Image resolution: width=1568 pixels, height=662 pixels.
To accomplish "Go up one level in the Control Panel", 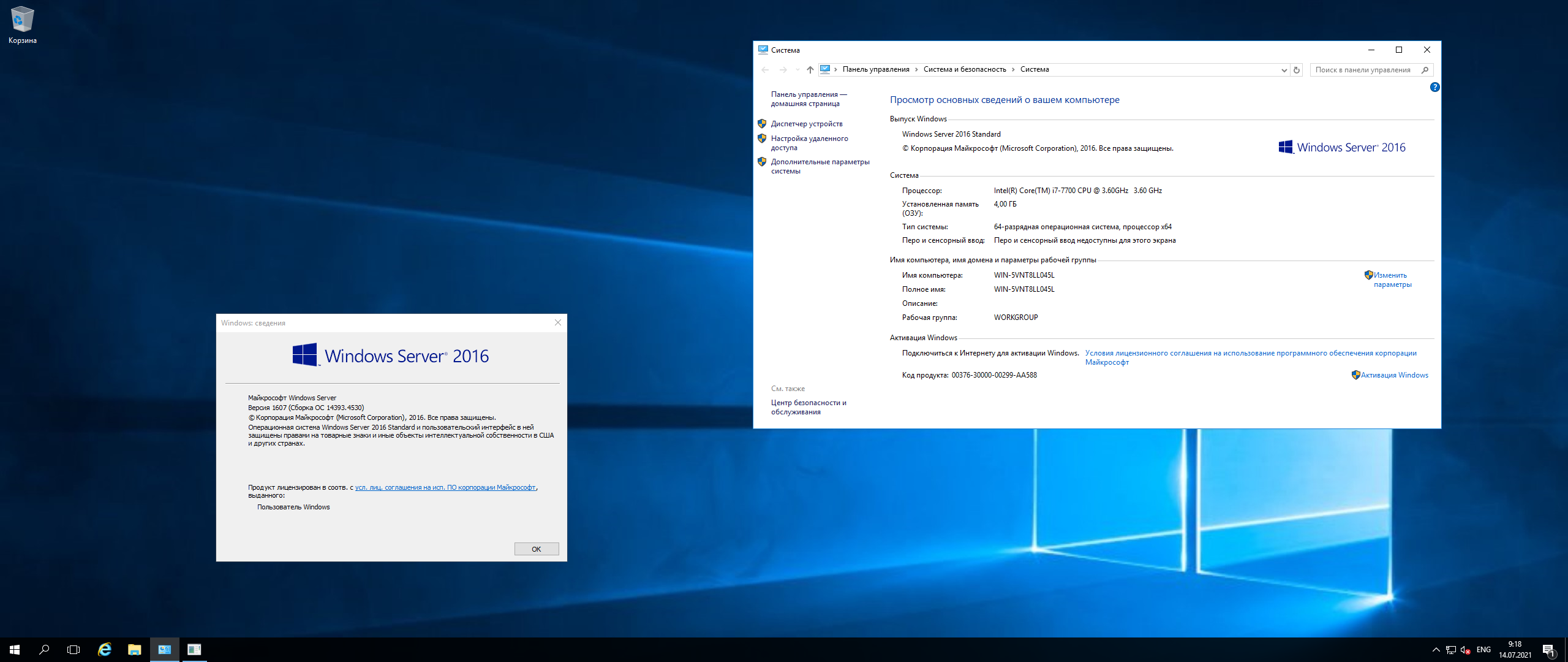I will pos(810,70).
